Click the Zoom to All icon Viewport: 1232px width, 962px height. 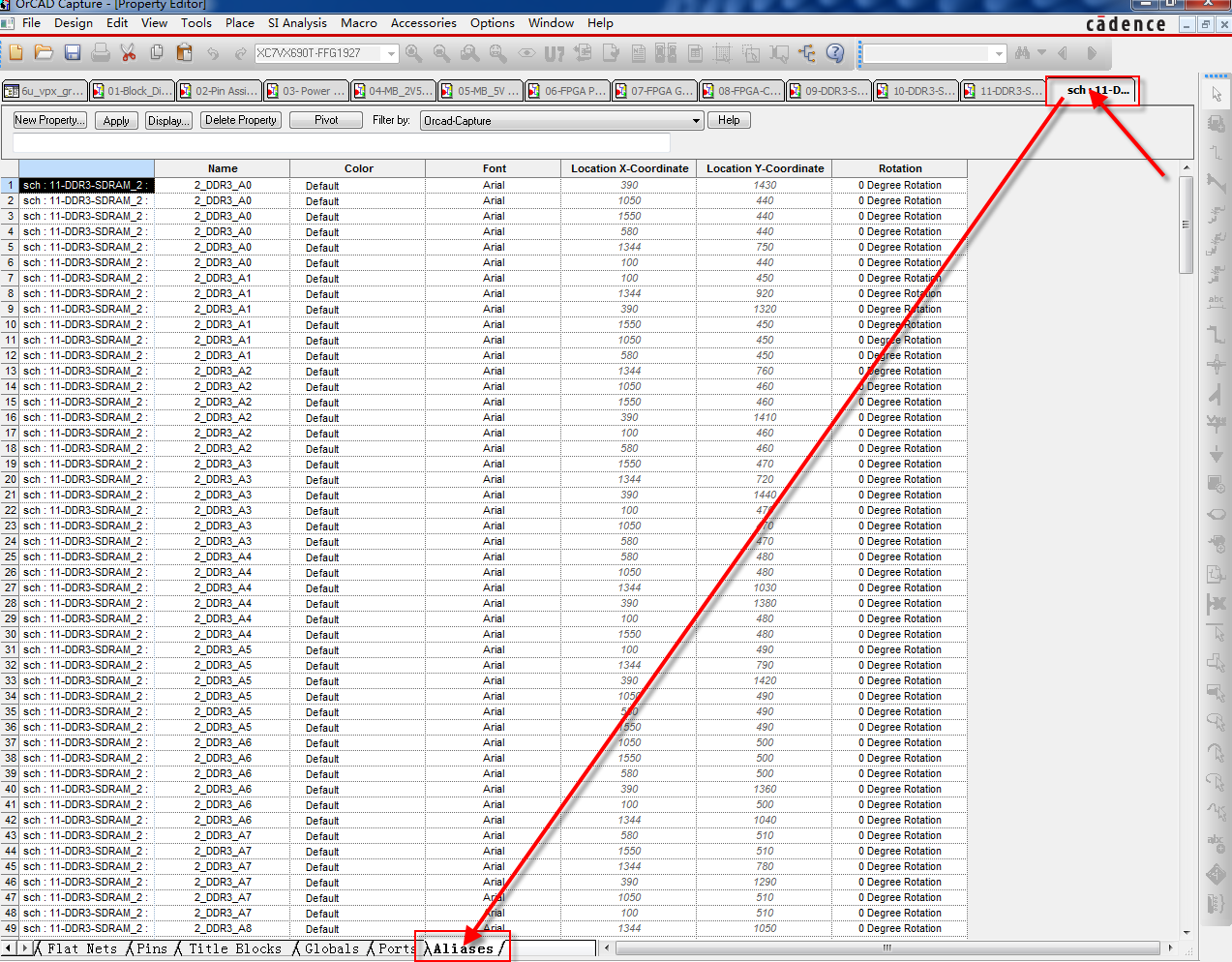497,53
